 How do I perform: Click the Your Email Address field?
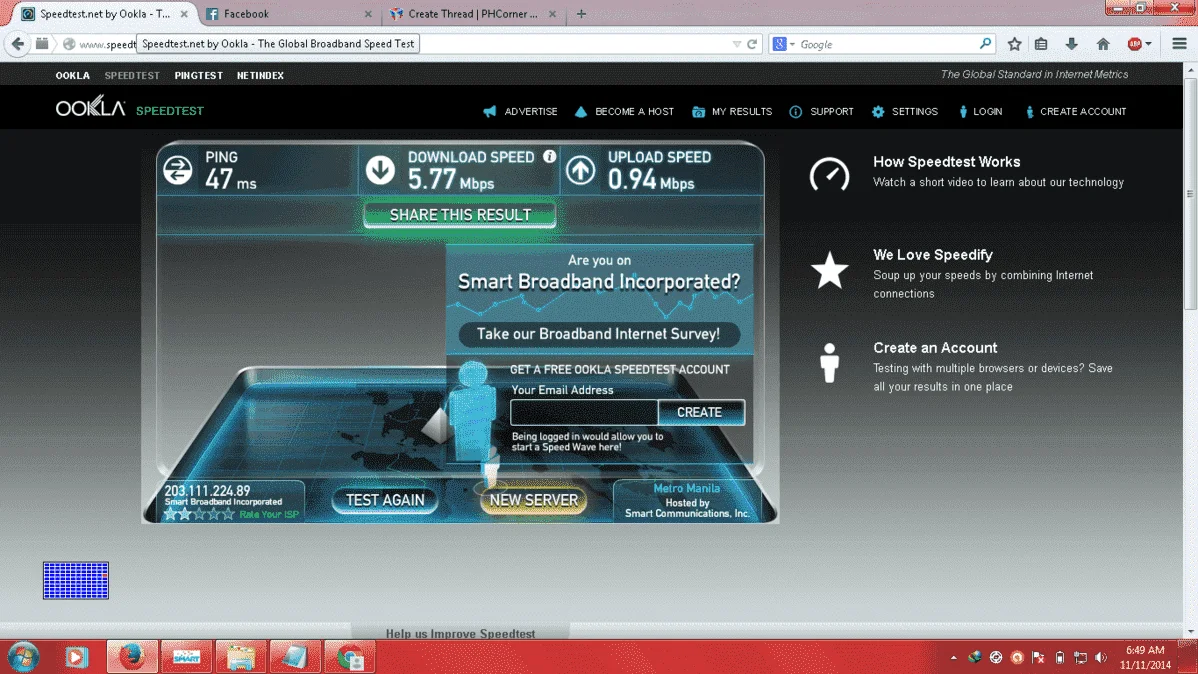click(584, 413)
